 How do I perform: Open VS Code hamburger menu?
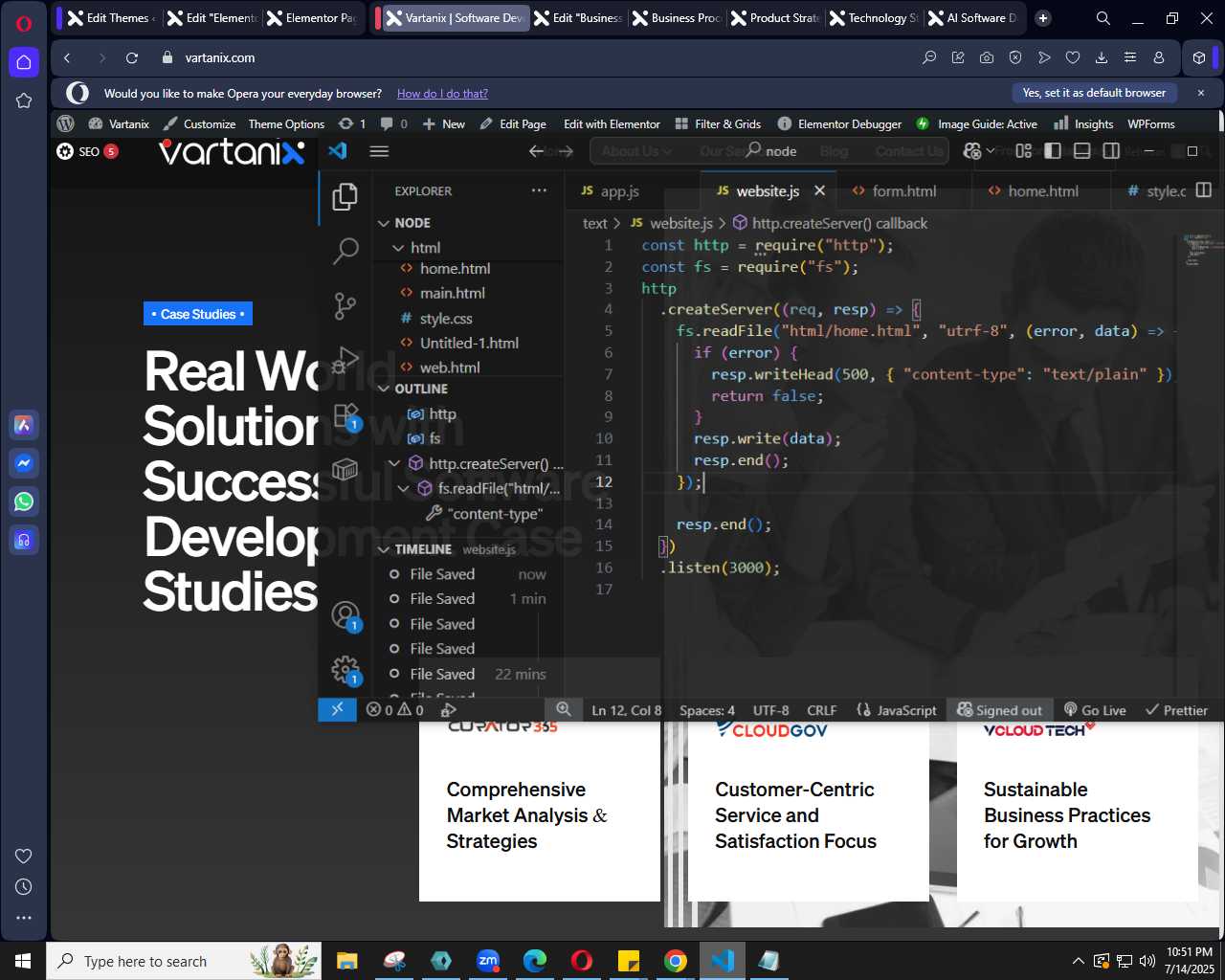[379, 151]
